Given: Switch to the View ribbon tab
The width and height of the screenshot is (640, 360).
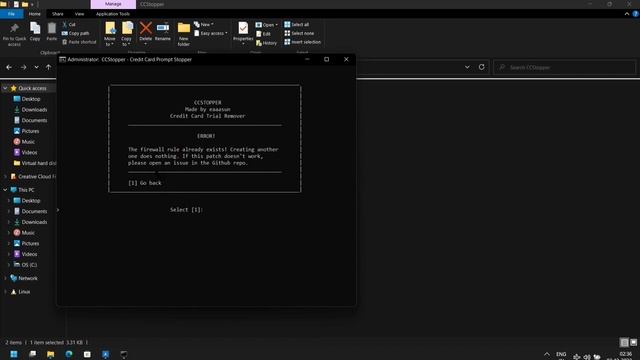Looking at the screenshot, I should (79, 13).
